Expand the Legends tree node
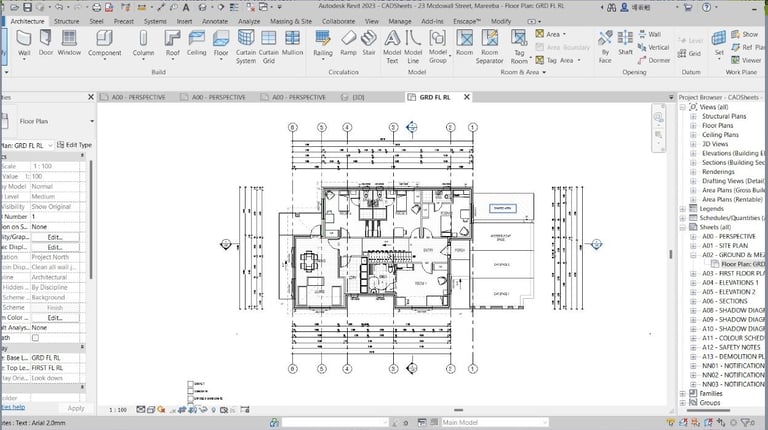The image size is (768, 430). (683, 209)
